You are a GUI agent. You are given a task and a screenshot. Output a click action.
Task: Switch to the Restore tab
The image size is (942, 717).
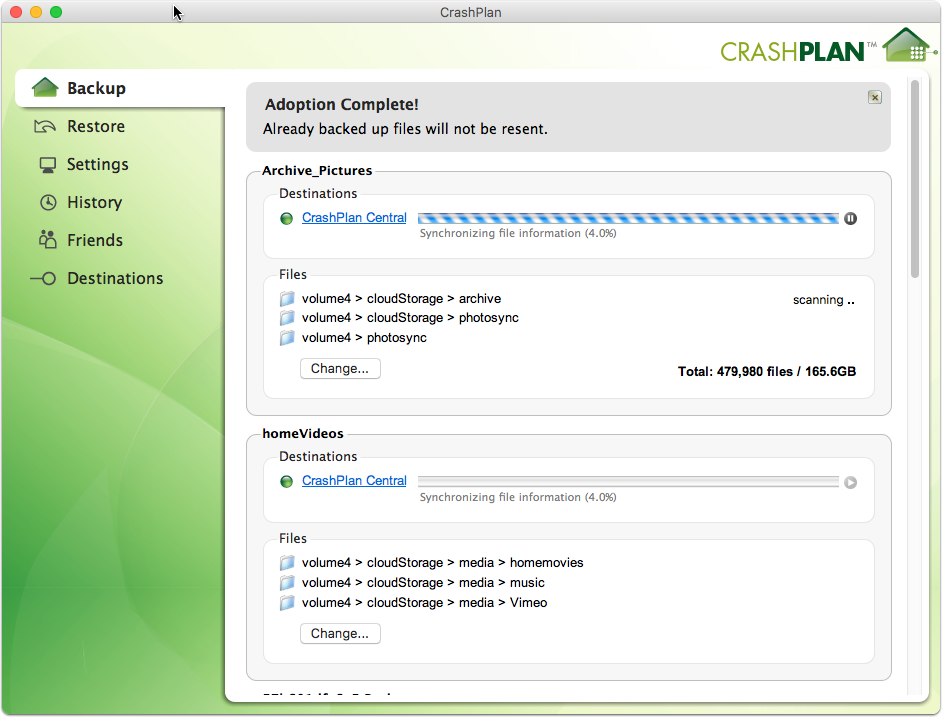tap(96, 126)
